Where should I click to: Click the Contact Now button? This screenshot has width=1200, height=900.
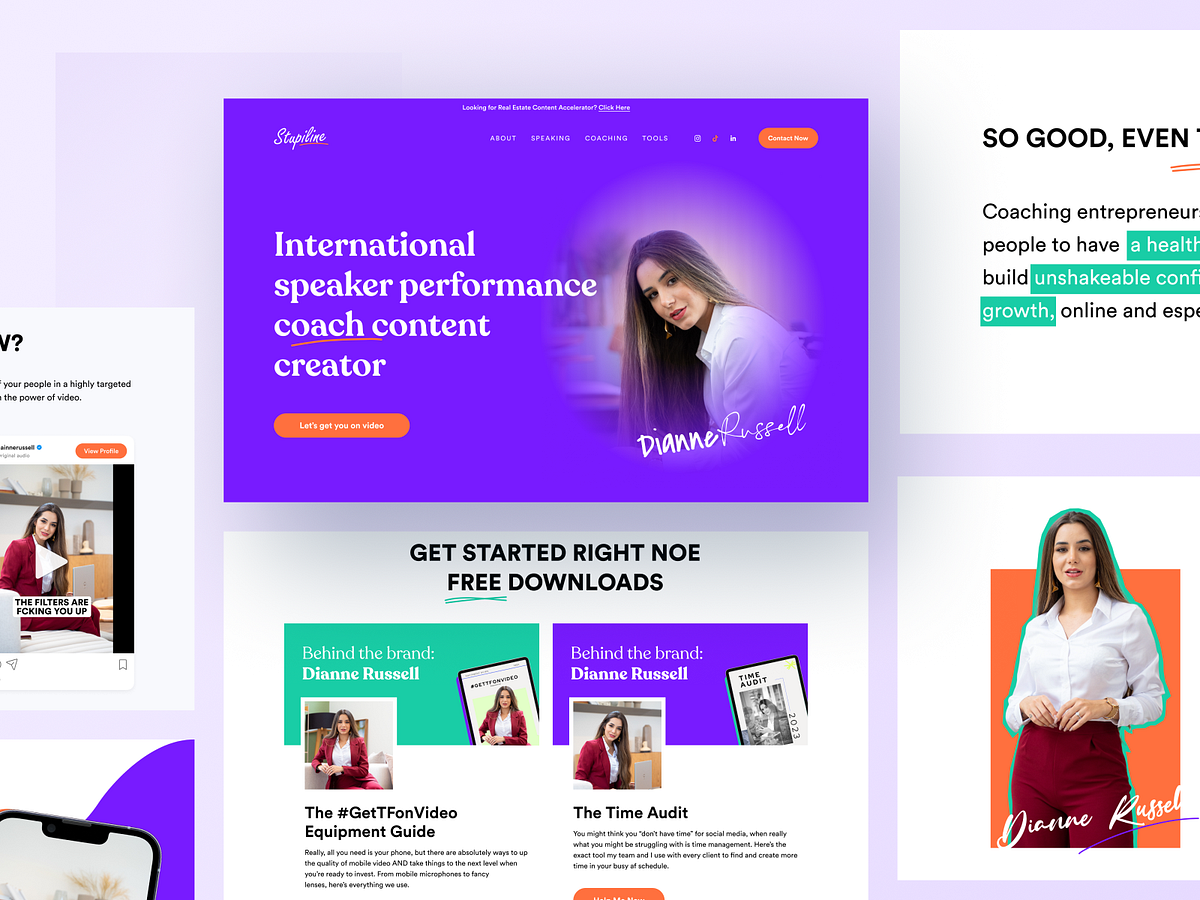tap(788, 138)
